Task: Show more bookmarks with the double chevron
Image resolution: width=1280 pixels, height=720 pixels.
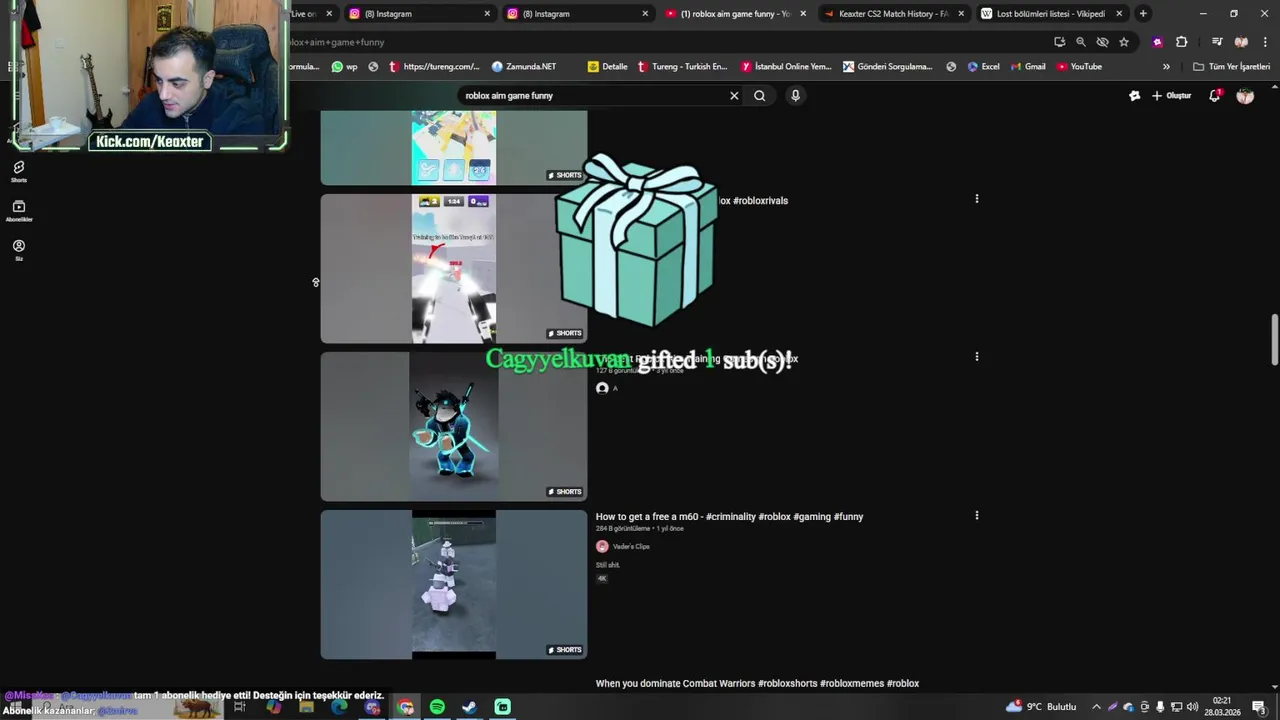Action: pyautogui.click(x=1166, y=67)
